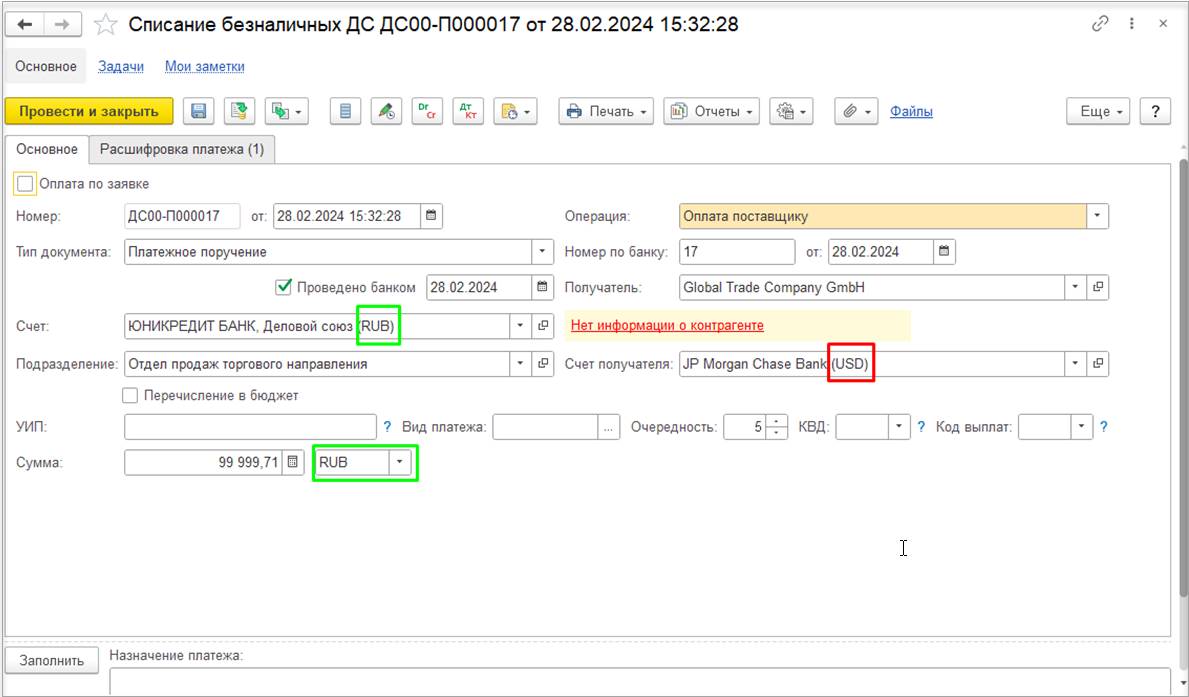This screenshot has width=1189, height=697.
Task: Toggle Оплата по заявке checkbox
Action: coord(25,184)
